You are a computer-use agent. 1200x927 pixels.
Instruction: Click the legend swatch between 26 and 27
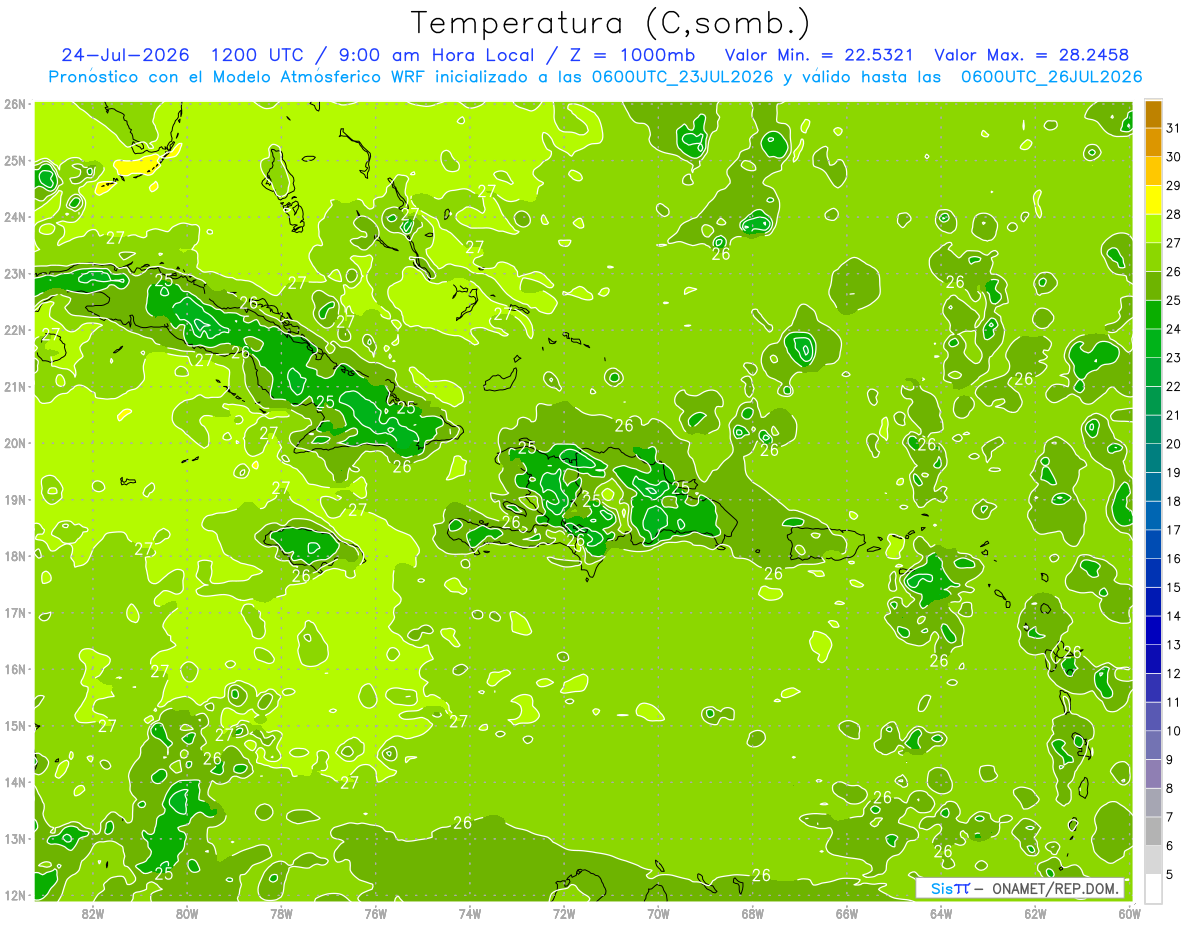(x=1153, y=257)
